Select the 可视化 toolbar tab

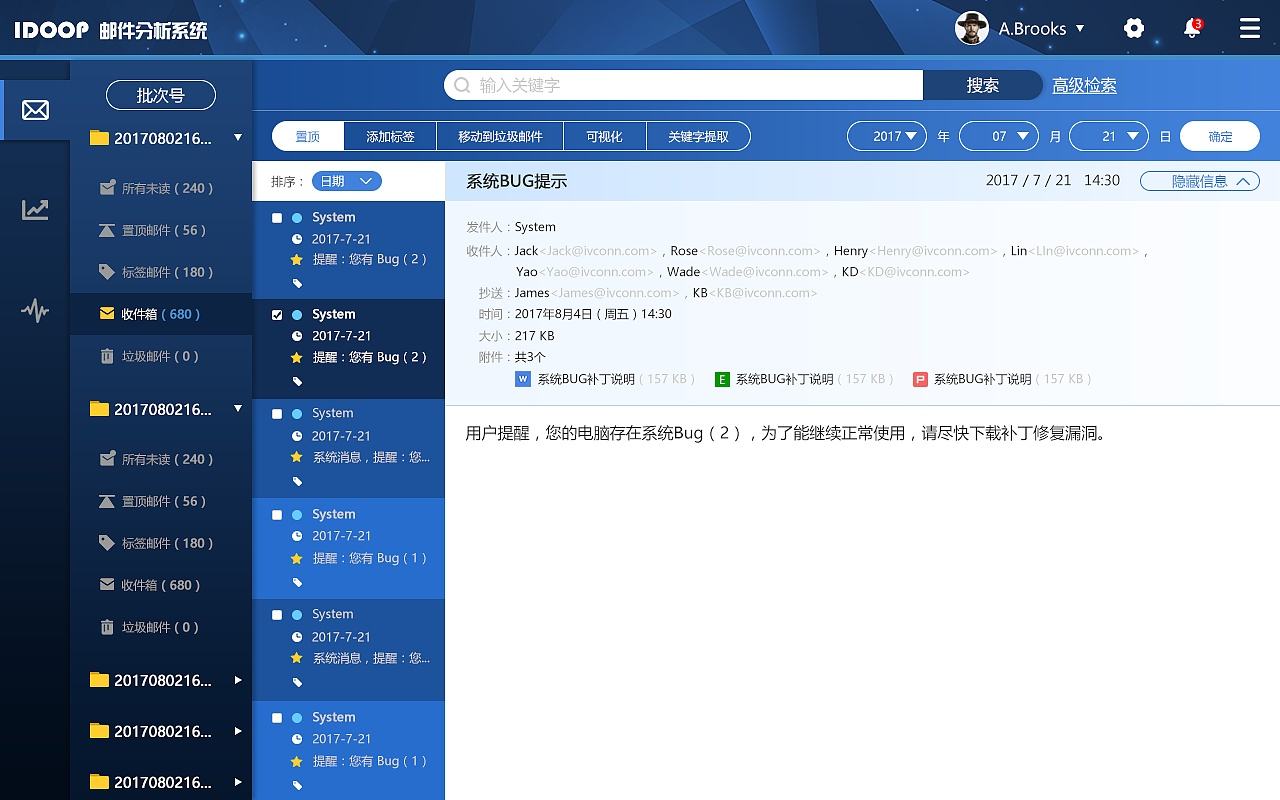pyautogui.click(x=604, y=136)
